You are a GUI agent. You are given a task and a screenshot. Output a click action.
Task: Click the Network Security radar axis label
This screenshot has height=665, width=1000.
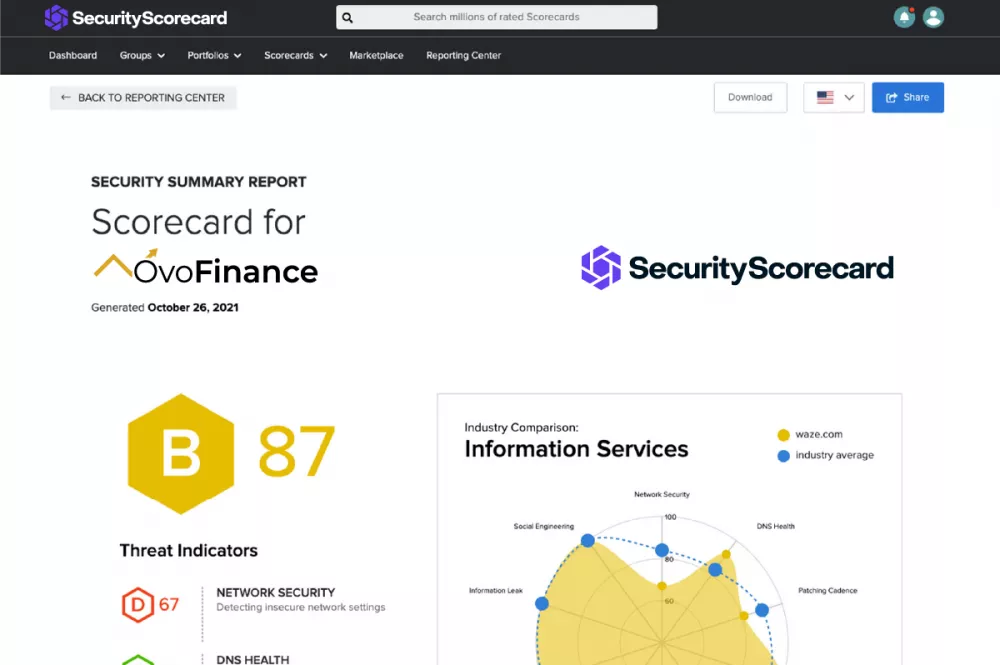pyautogui.click(x=661, y=494)
